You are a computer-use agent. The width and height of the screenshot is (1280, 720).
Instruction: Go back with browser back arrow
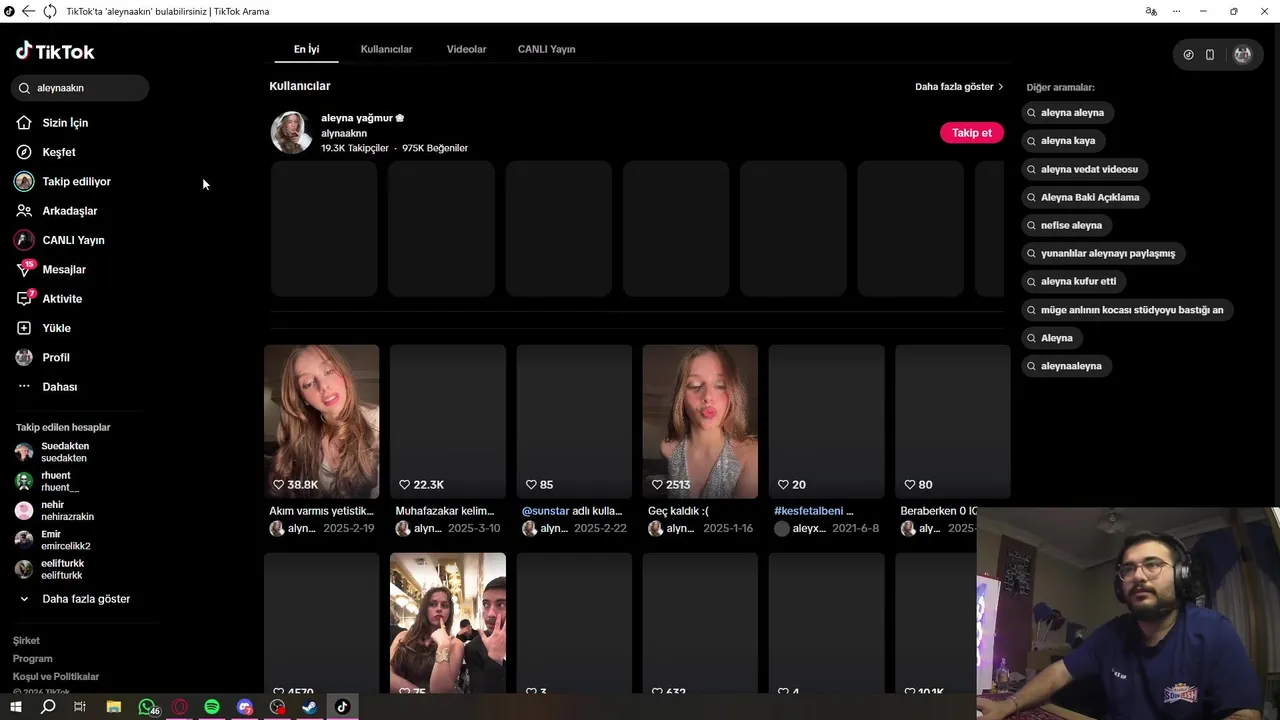tap(28, 11)
